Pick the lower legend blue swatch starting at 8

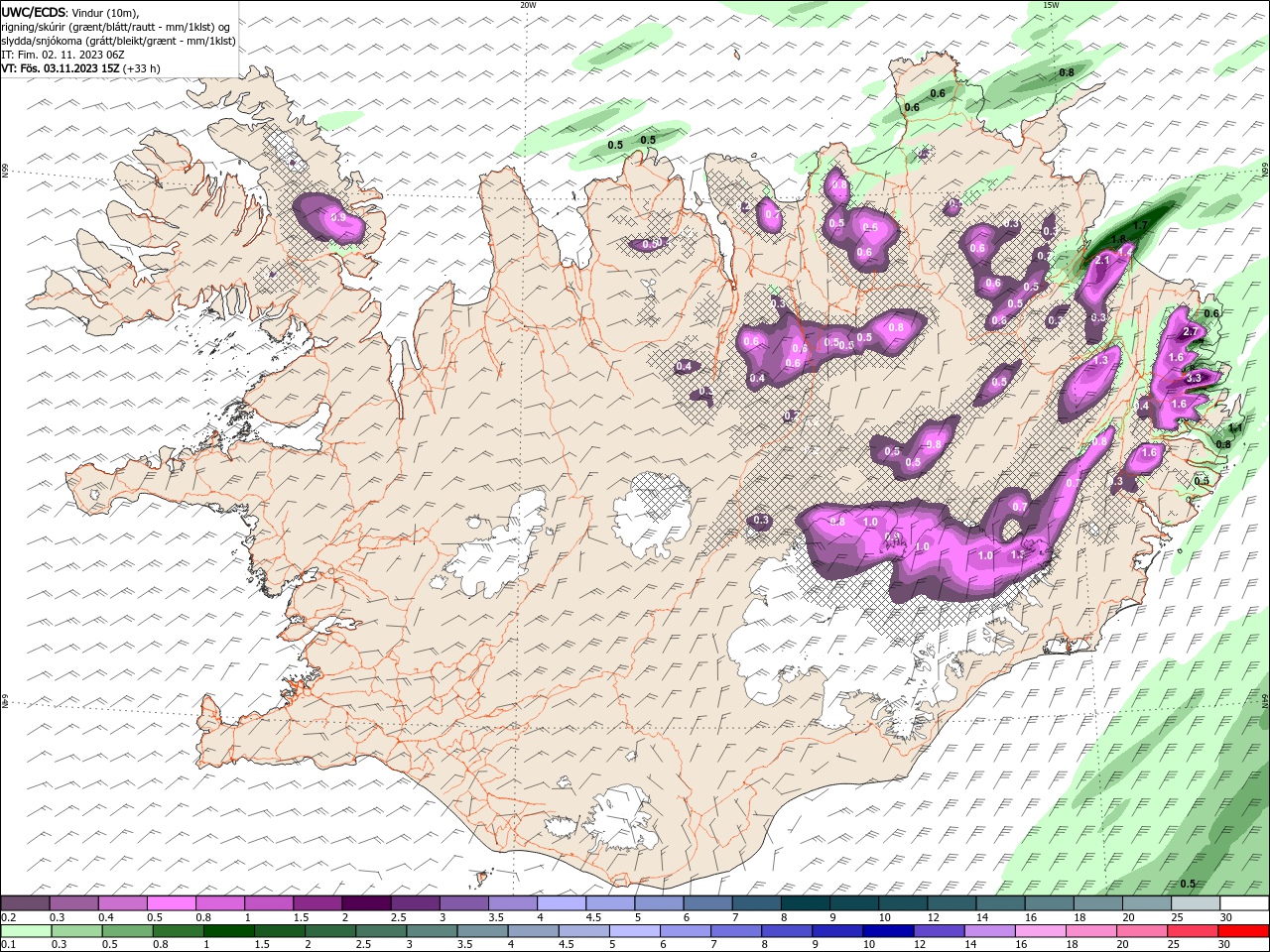tap(786, 931)
